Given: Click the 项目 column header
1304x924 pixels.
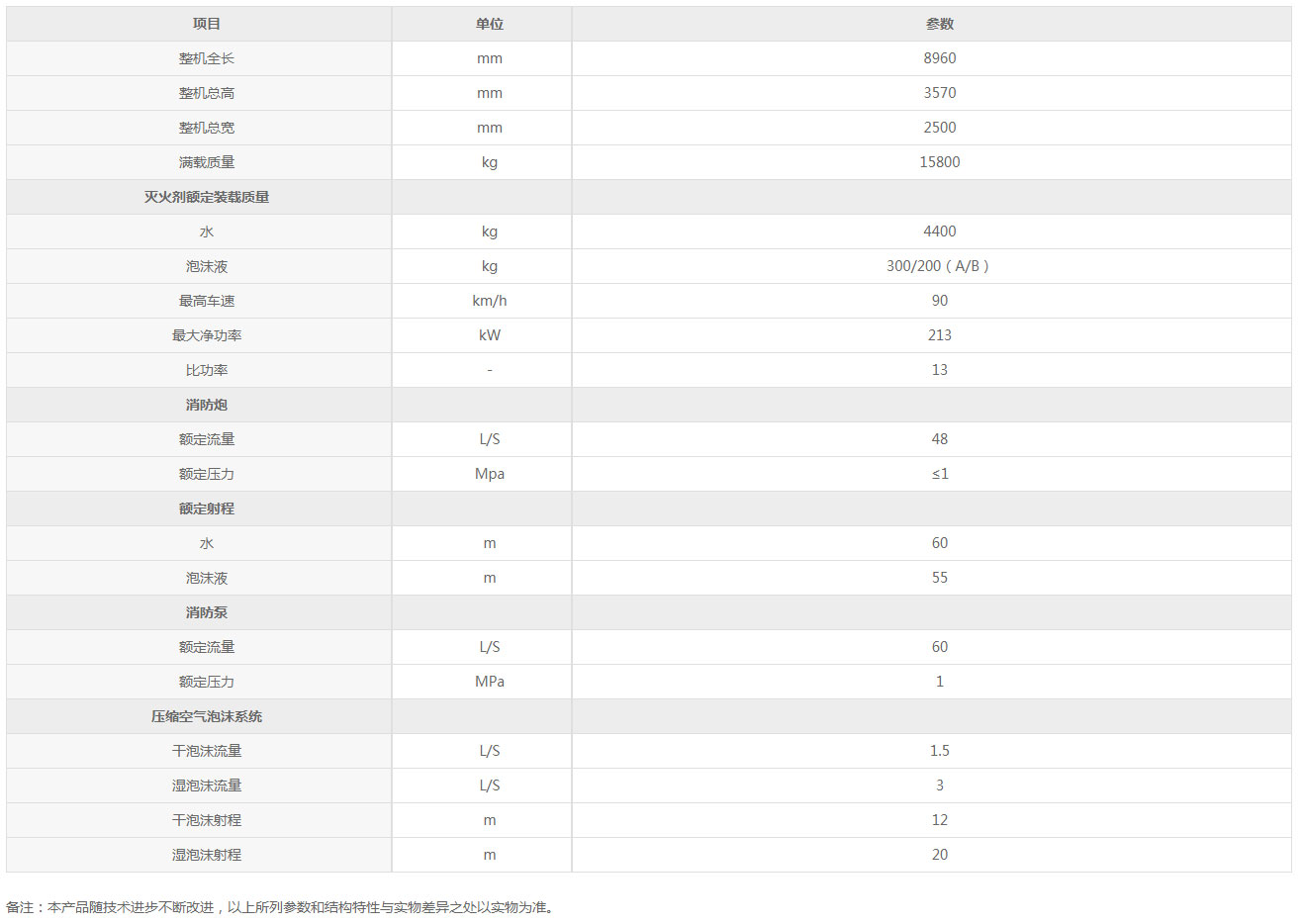Looking at the screenshot, I should pos(207,24).
